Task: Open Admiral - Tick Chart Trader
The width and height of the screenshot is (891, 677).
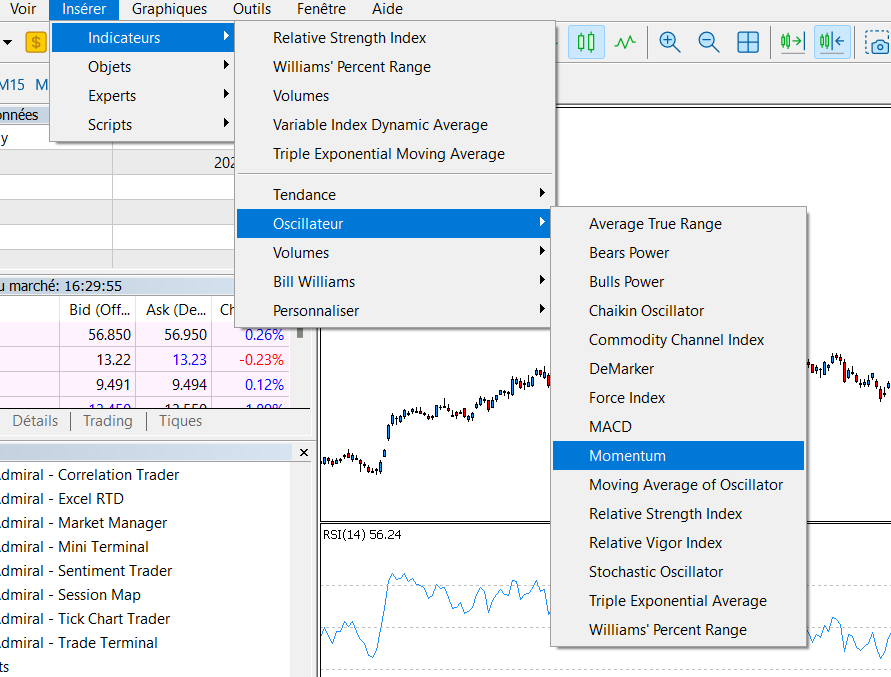Action: [85, 618]
